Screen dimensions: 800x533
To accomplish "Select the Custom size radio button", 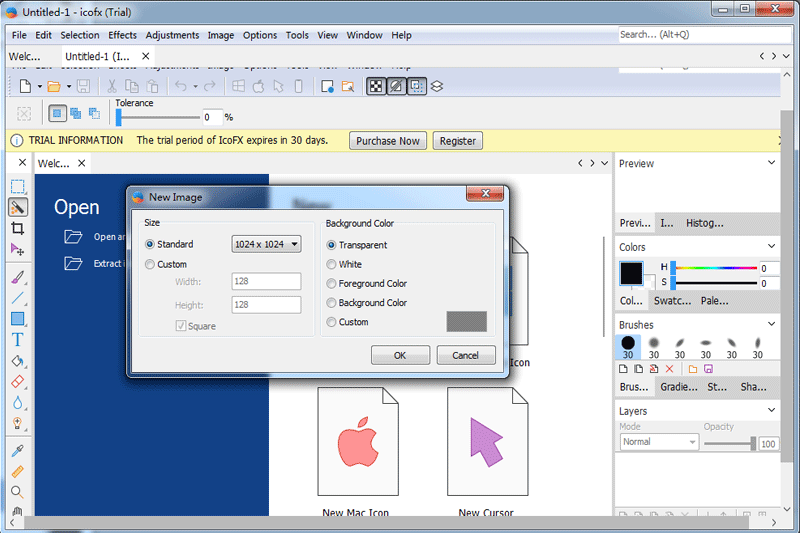I will pos(149,264).
